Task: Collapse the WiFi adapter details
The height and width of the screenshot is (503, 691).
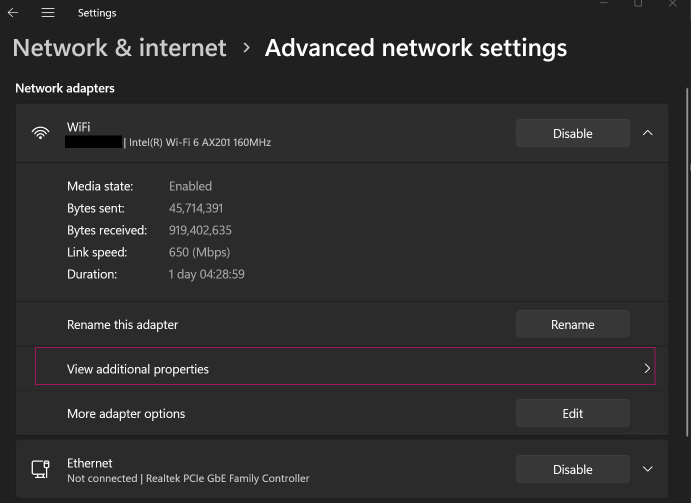Action: [x=647, y=133]
